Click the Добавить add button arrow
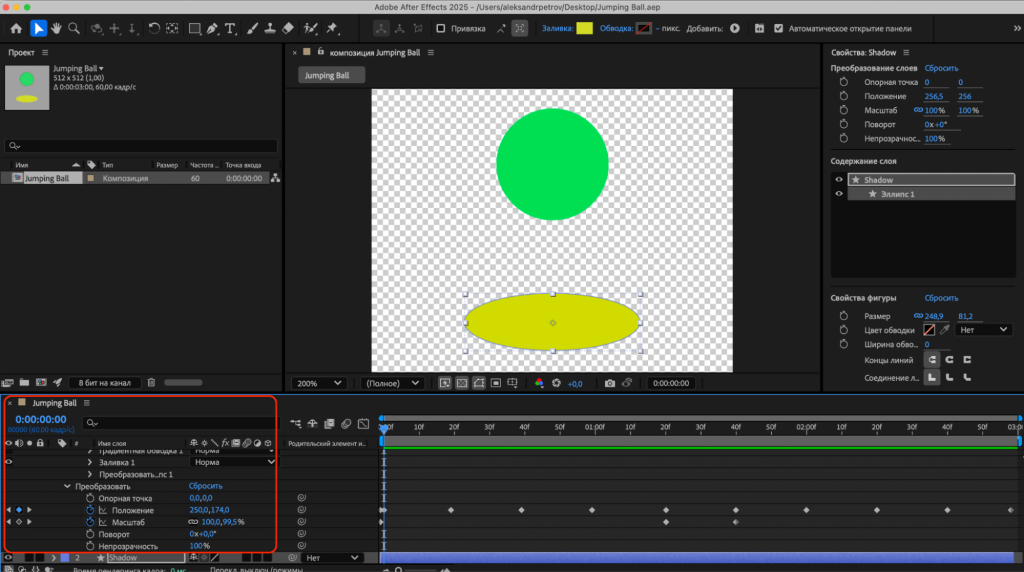This screenshot has width=1024, height=572. (x=735, y=29)
